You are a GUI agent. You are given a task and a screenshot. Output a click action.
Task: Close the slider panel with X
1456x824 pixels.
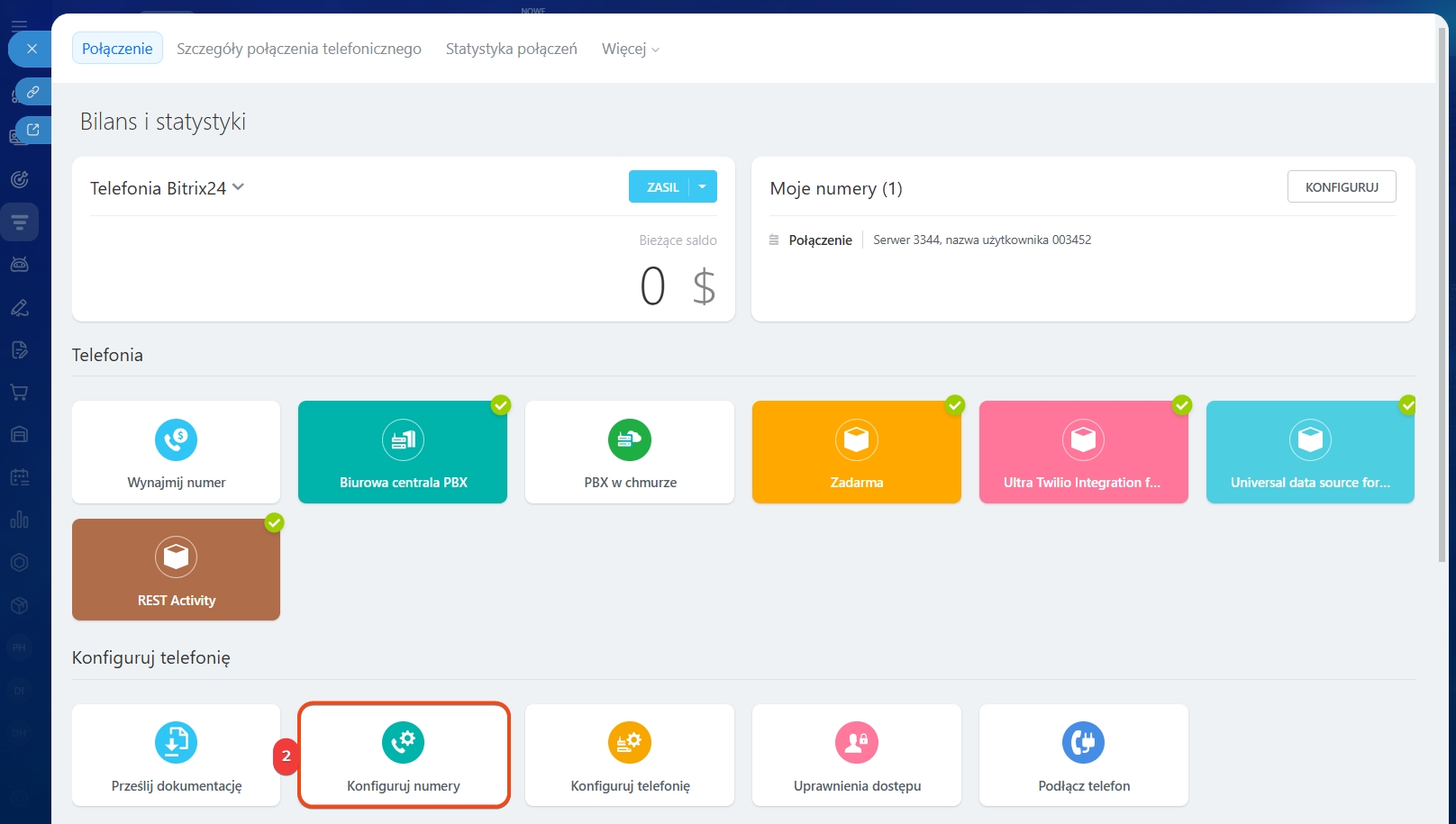(32, 49)
